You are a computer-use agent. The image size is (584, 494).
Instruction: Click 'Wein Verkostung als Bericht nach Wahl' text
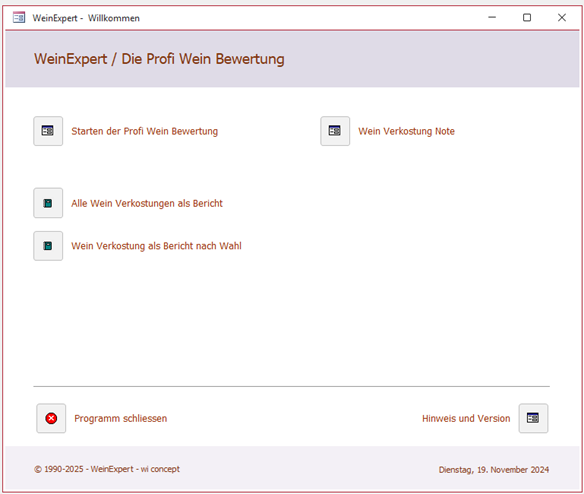[156, 246]
